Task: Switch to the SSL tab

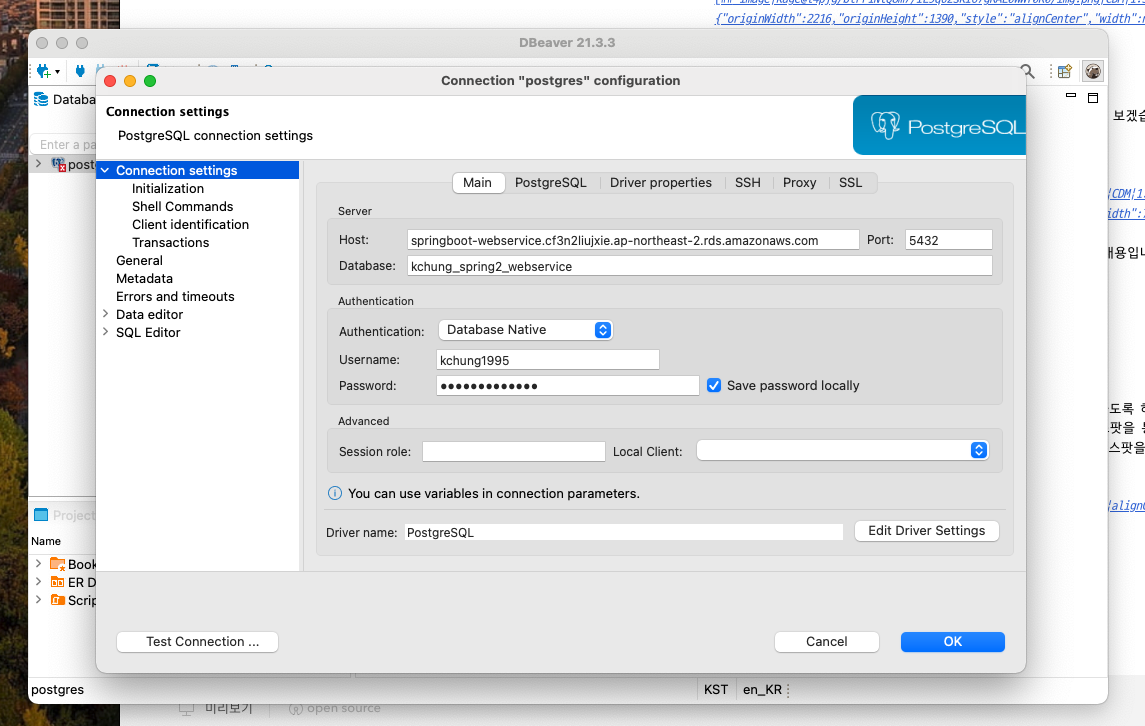Action: 851,183
